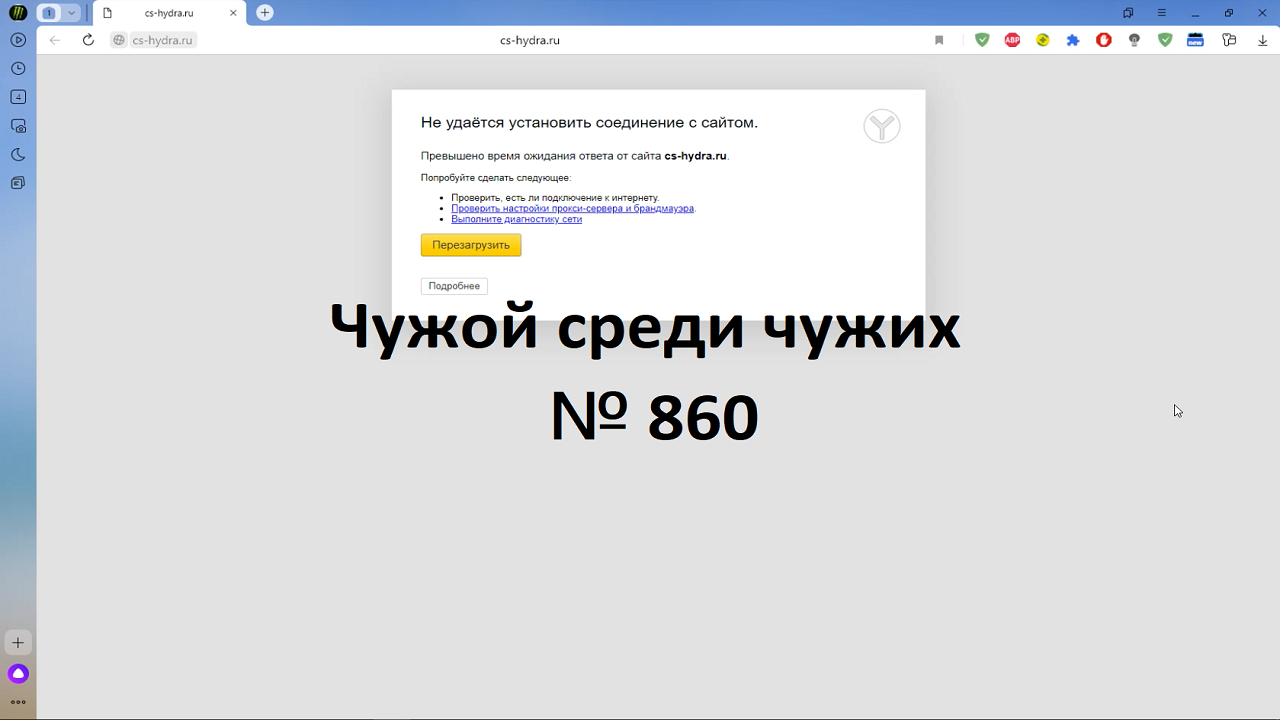The width and height of the screenshot is (1280, 720).
Task: Open browsing history clock in sidebar
Action: coord(18,69)
